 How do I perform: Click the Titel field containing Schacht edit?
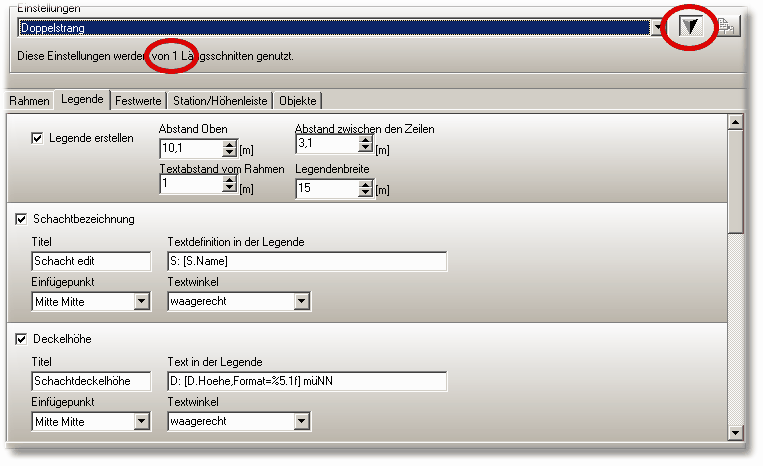click(90, 261)
